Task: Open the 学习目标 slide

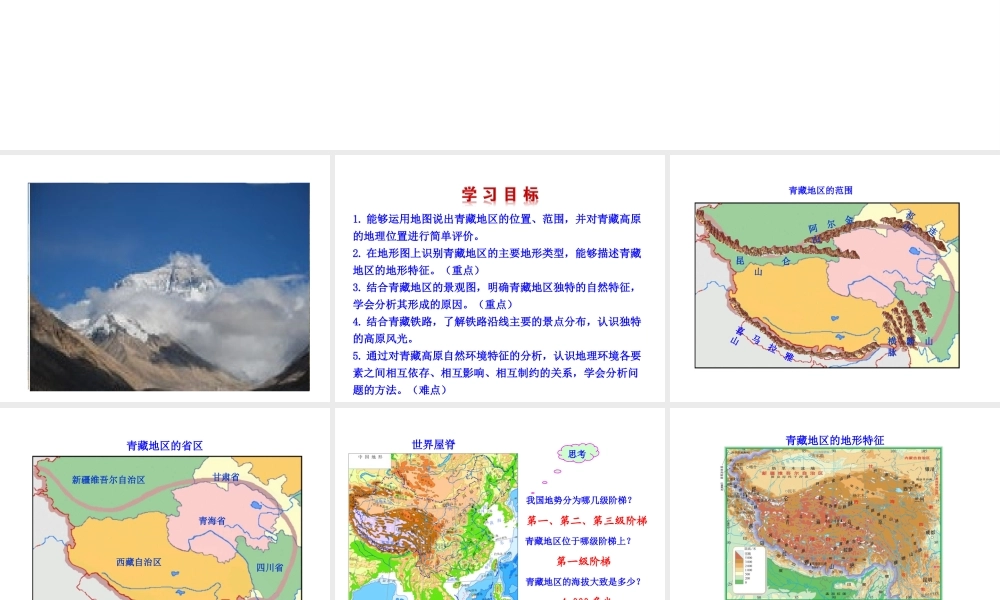Action: [x=499, y=279]
